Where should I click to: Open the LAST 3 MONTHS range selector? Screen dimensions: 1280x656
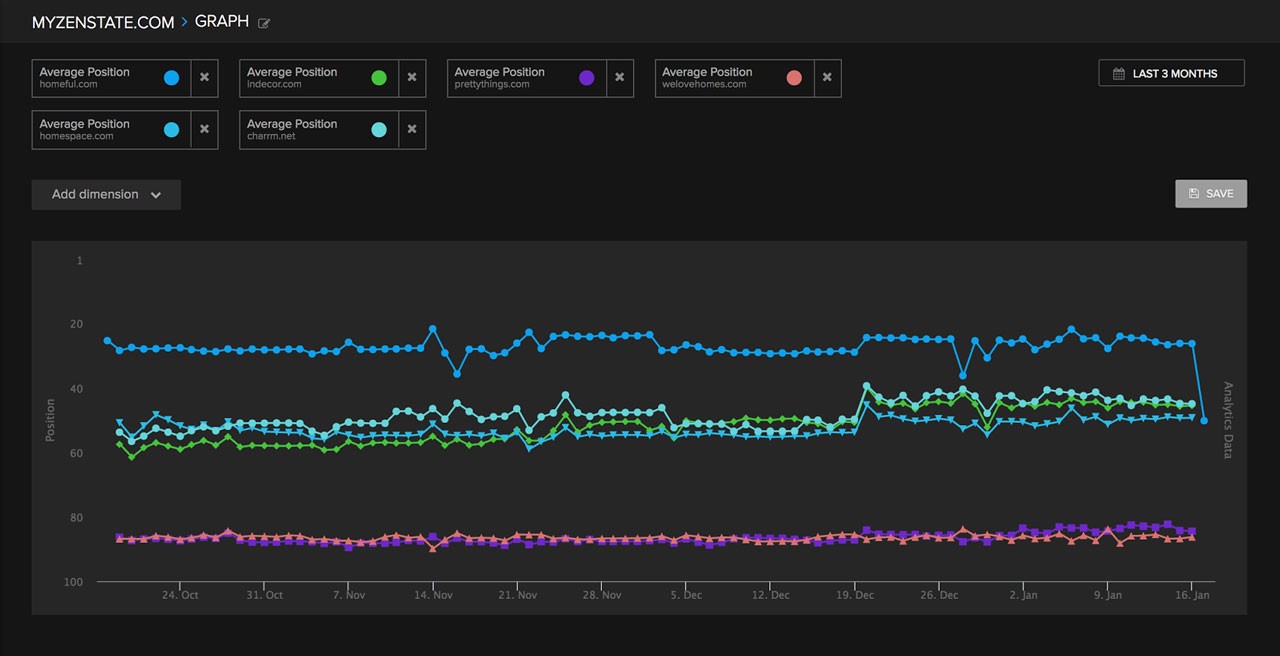[x=1171, y=72]
